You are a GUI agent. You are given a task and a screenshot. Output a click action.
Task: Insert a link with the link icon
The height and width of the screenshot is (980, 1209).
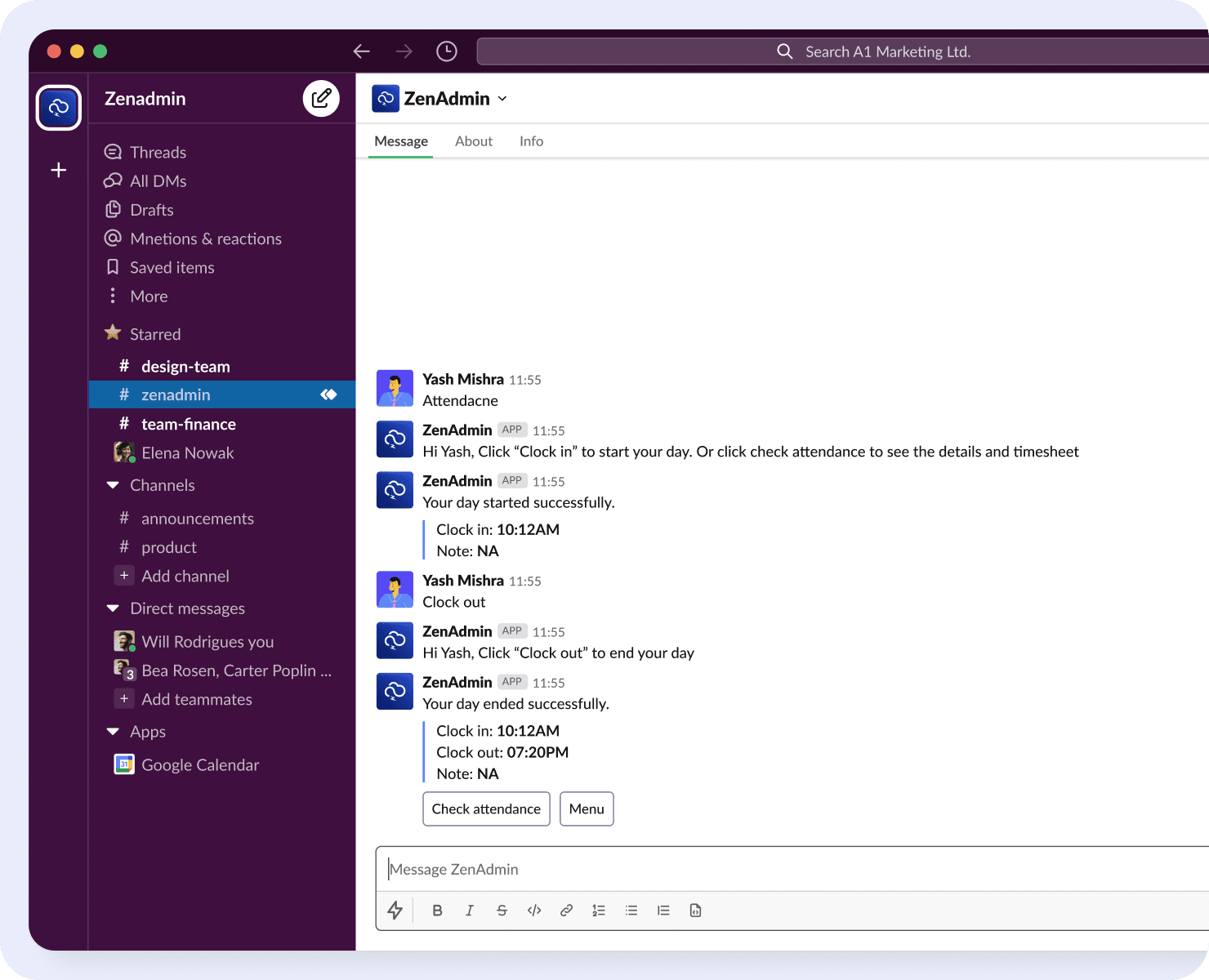click(x=566, y=911)
